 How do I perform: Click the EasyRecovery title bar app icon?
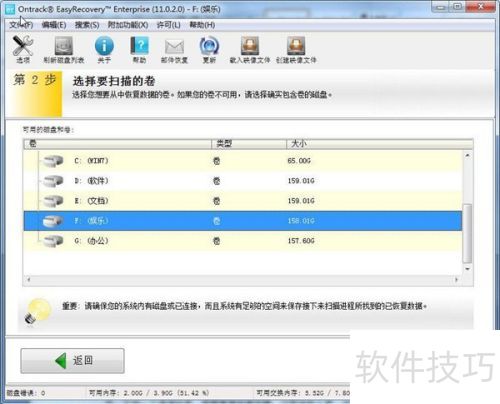pos(10,9)
